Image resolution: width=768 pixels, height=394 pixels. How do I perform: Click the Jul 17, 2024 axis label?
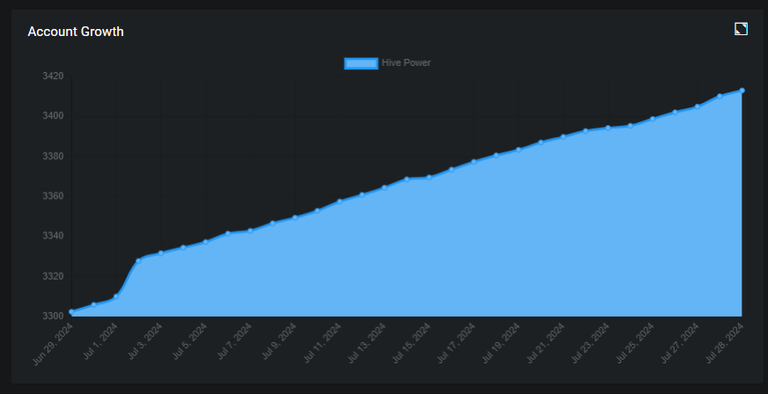456,343
